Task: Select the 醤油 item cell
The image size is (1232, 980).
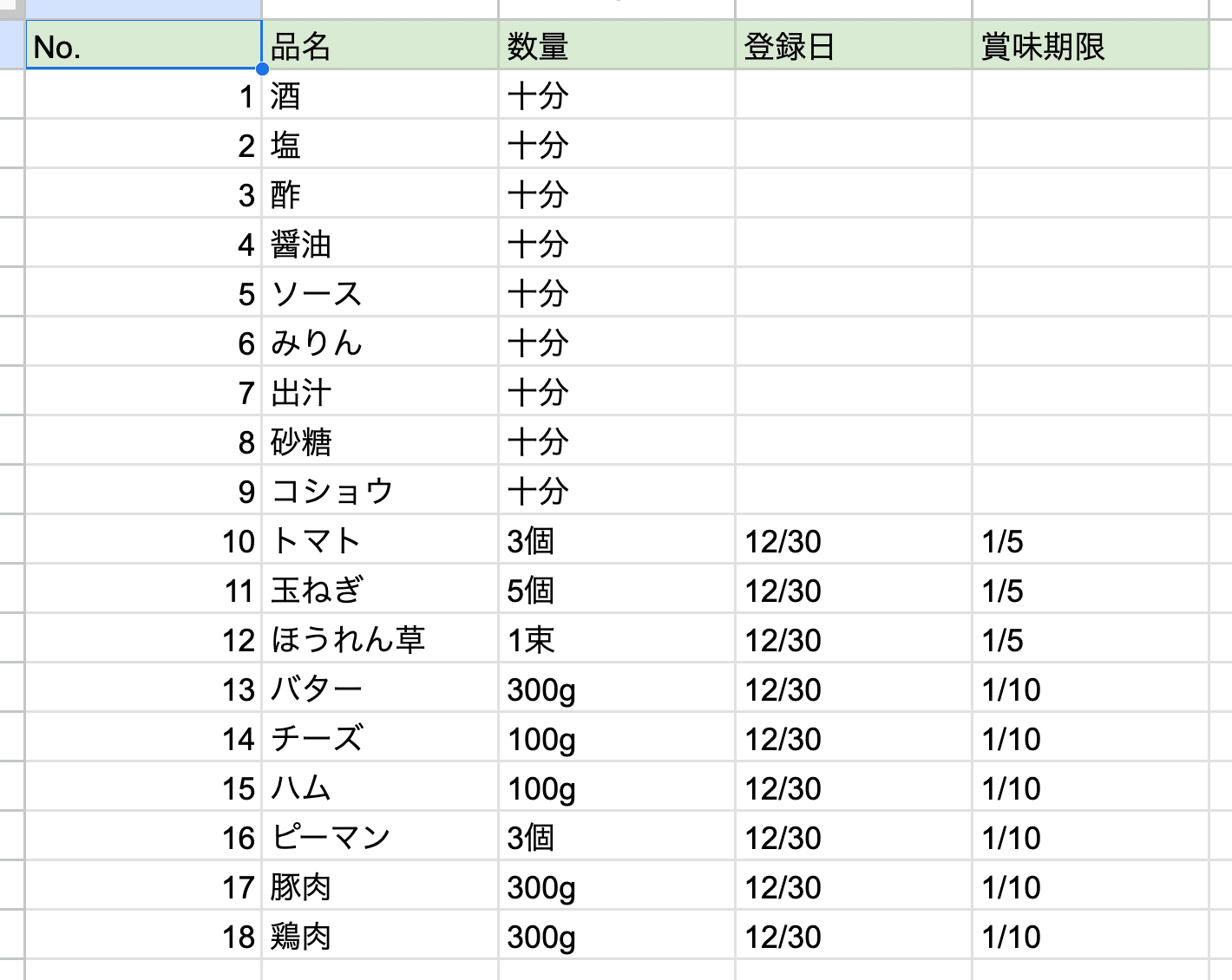Action: [x=379, y=245]
